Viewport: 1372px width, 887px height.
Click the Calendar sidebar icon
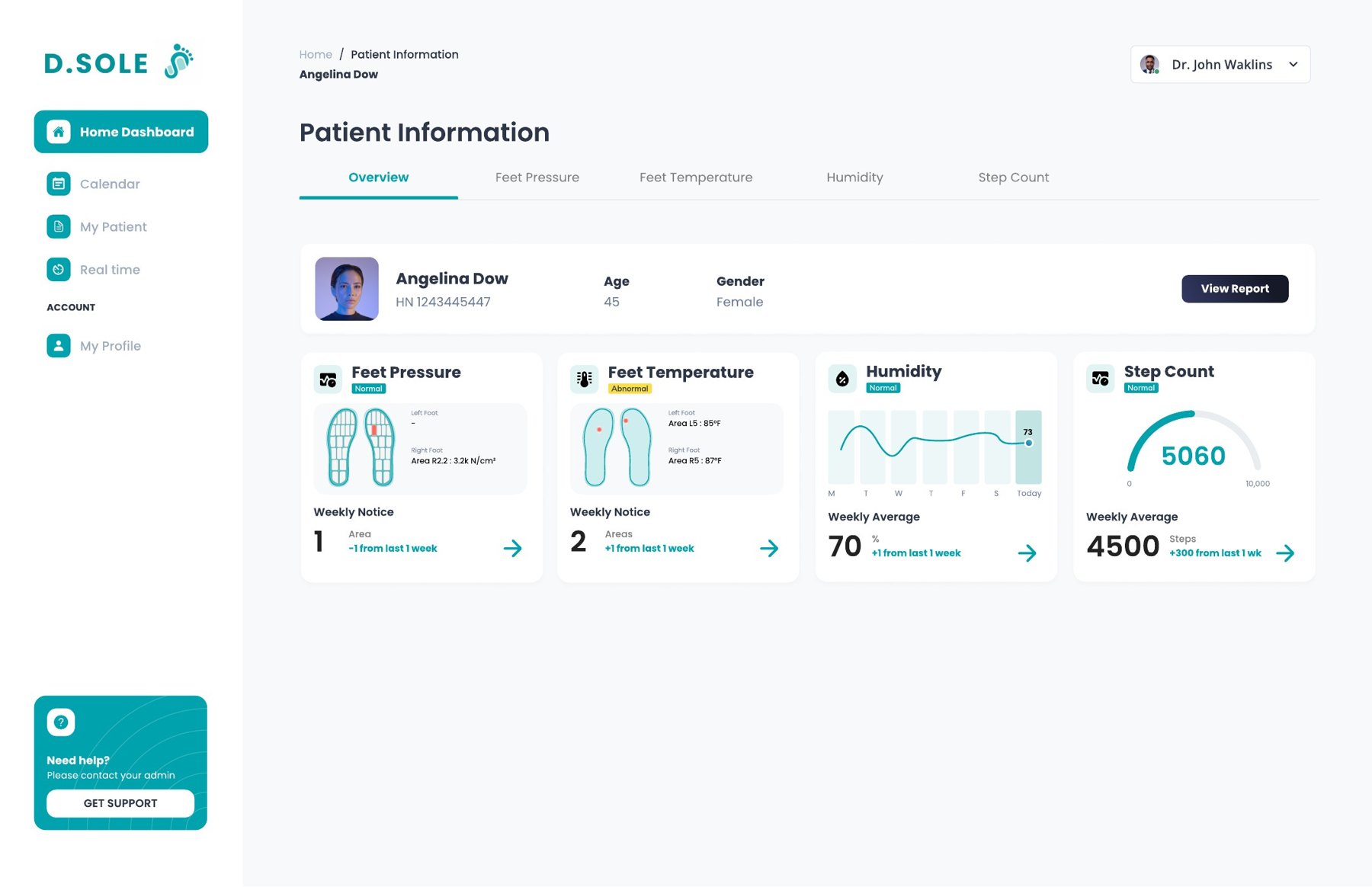pyautogui.click(x=59, y=184)
